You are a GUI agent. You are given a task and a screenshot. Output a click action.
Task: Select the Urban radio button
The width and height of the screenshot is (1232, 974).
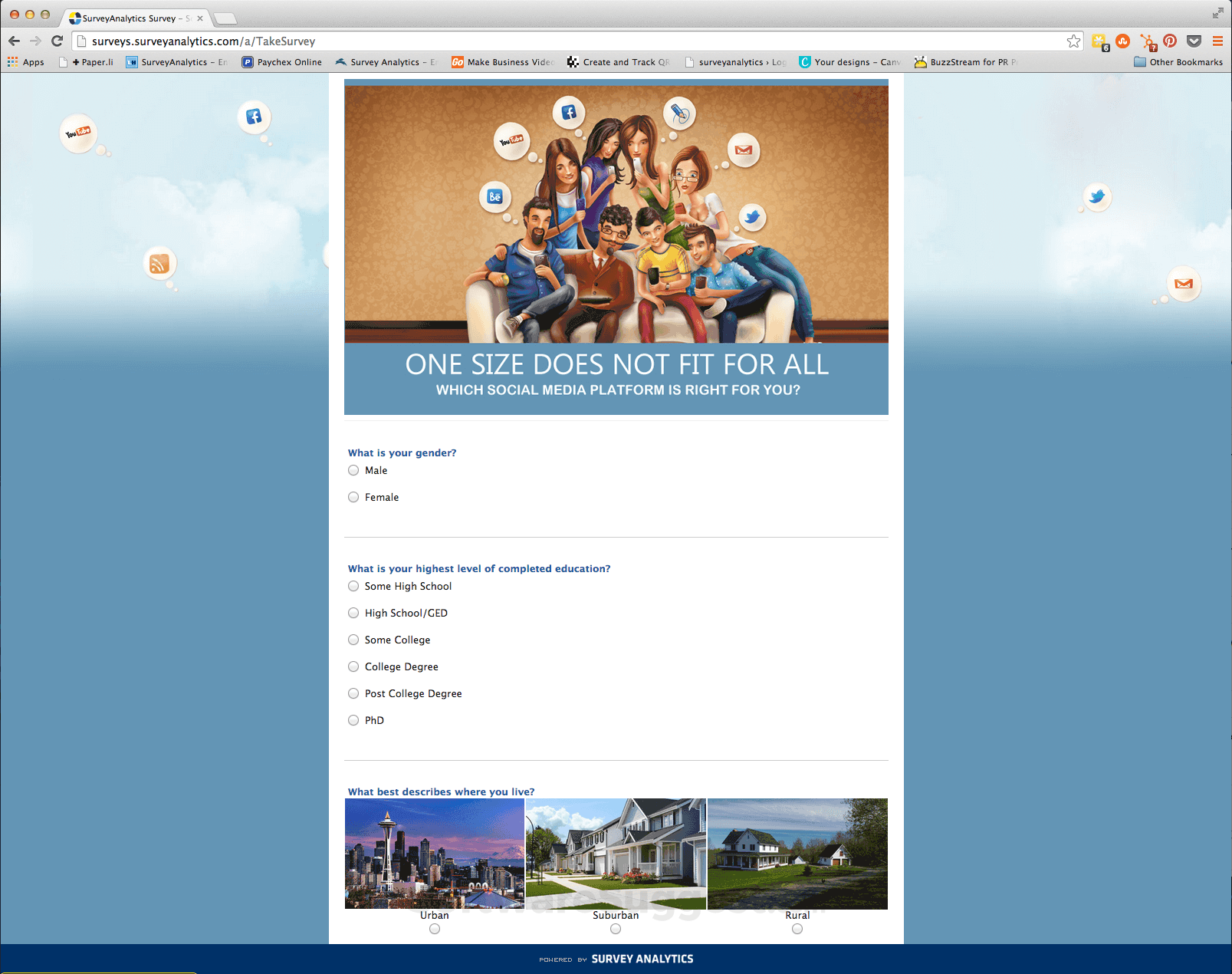435,929
